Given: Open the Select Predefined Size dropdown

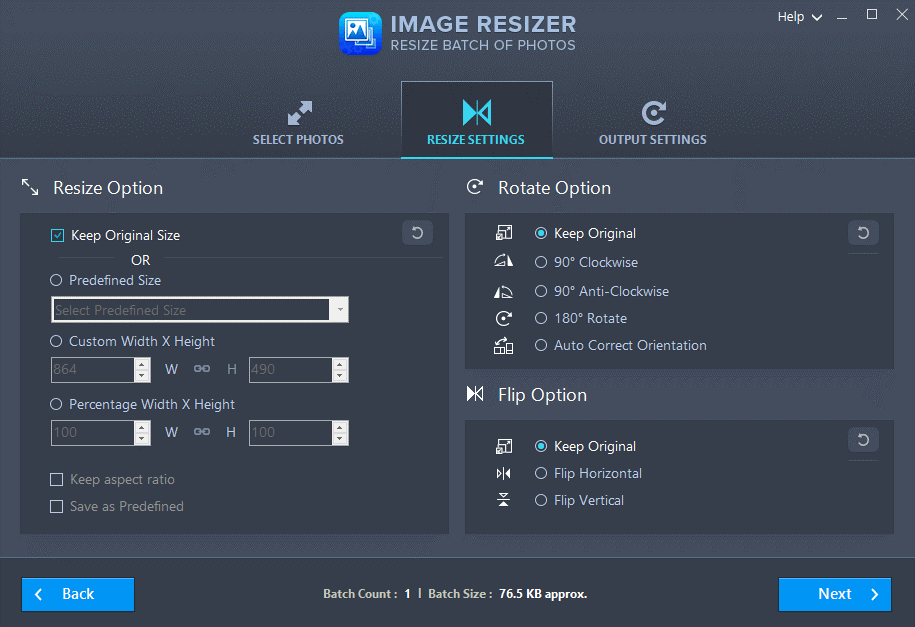Looking at the screenshot, I should click(x=339, y=309).
